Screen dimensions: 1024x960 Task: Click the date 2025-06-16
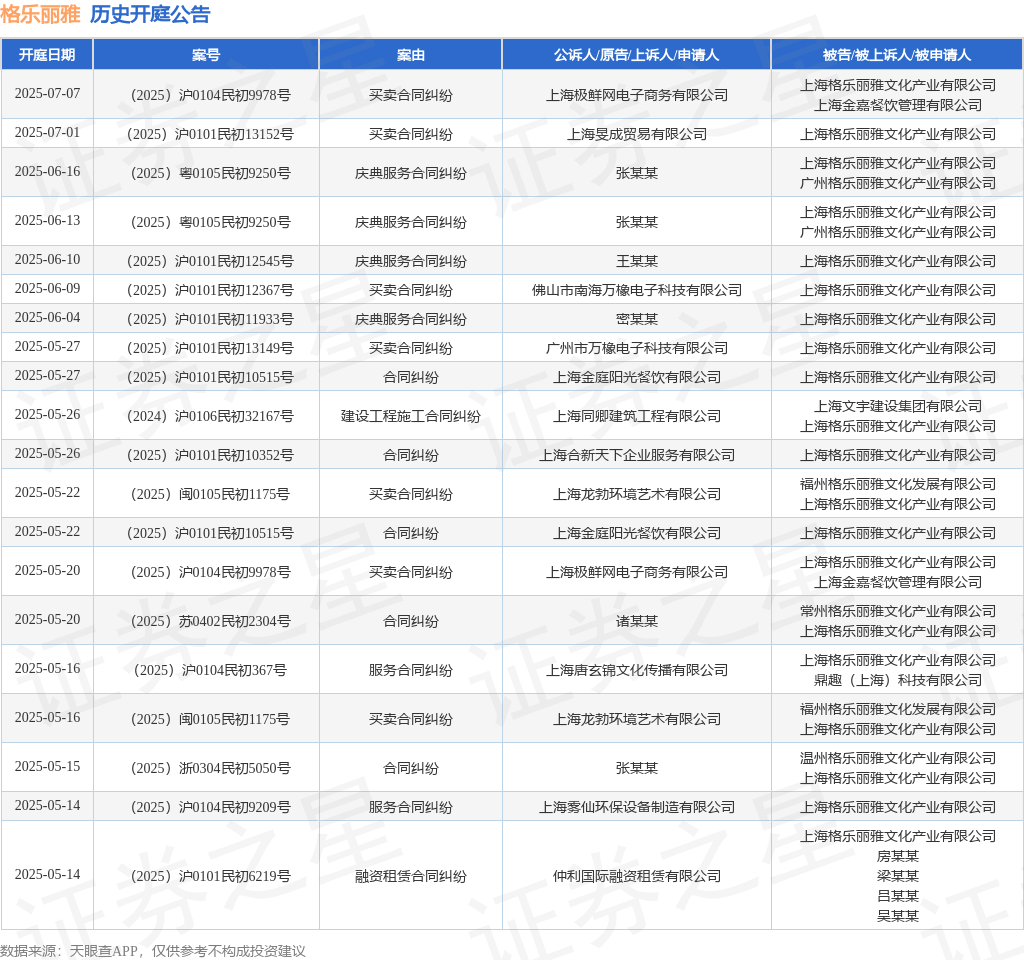pyautogui.click(x=47, y=171)
